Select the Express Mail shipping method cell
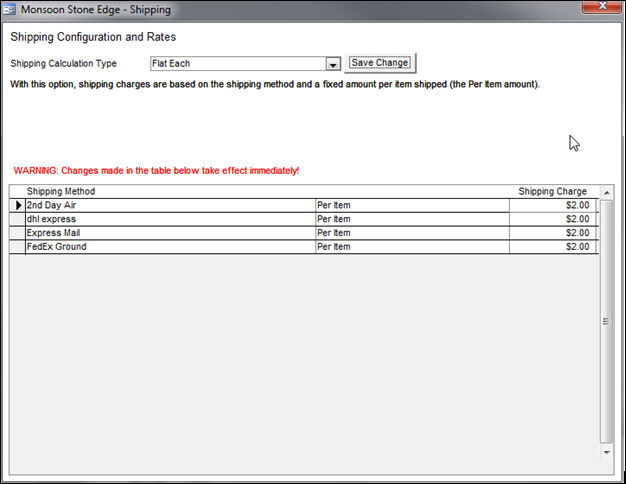 (169, 233)
